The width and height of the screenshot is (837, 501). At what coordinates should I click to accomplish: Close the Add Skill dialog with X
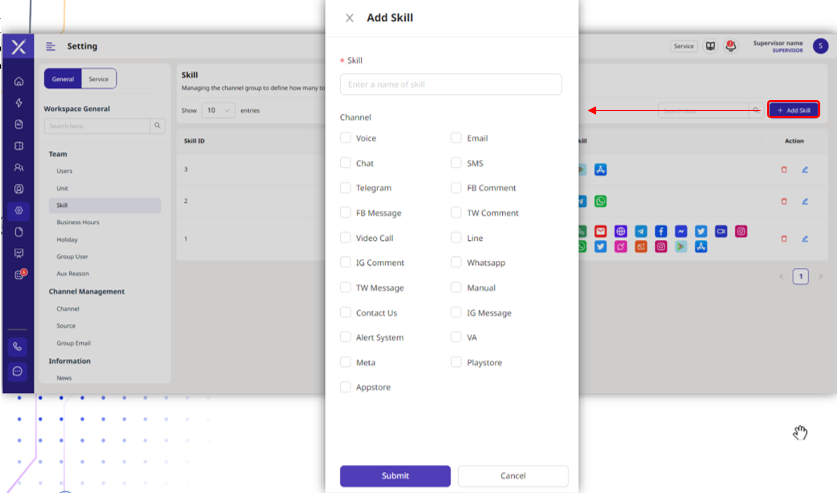tap(349, 18)
